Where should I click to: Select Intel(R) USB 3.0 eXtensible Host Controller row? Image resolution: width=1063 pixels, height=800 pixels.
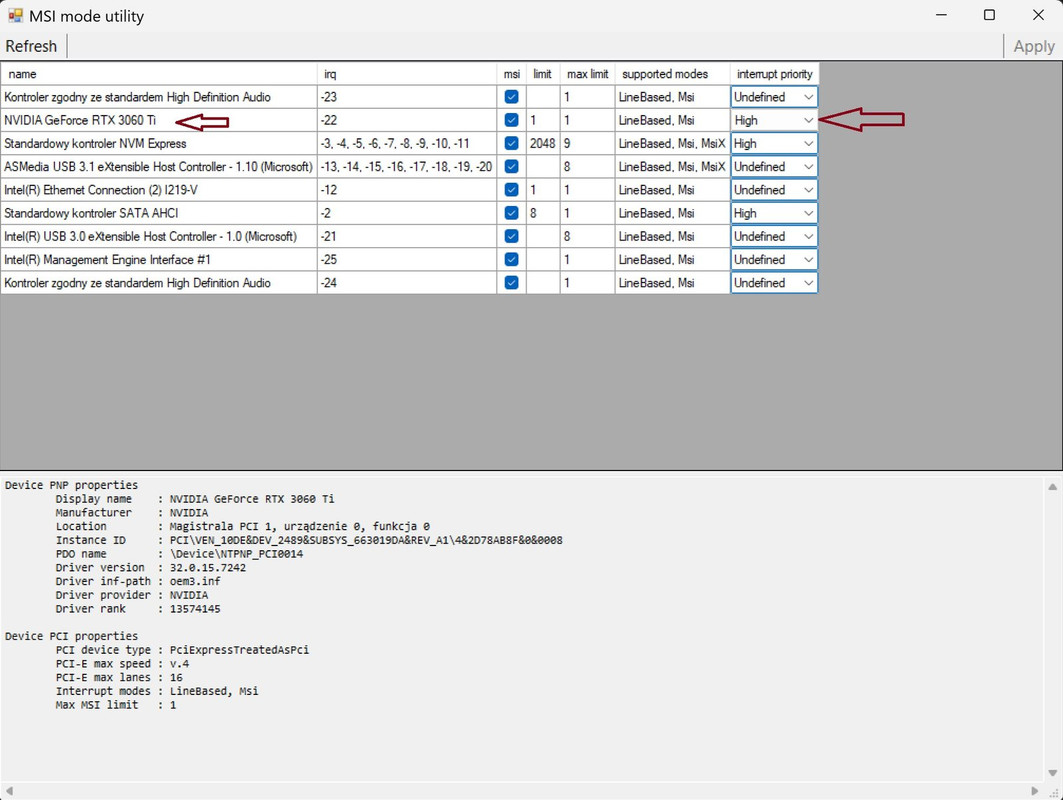(159, 236)
